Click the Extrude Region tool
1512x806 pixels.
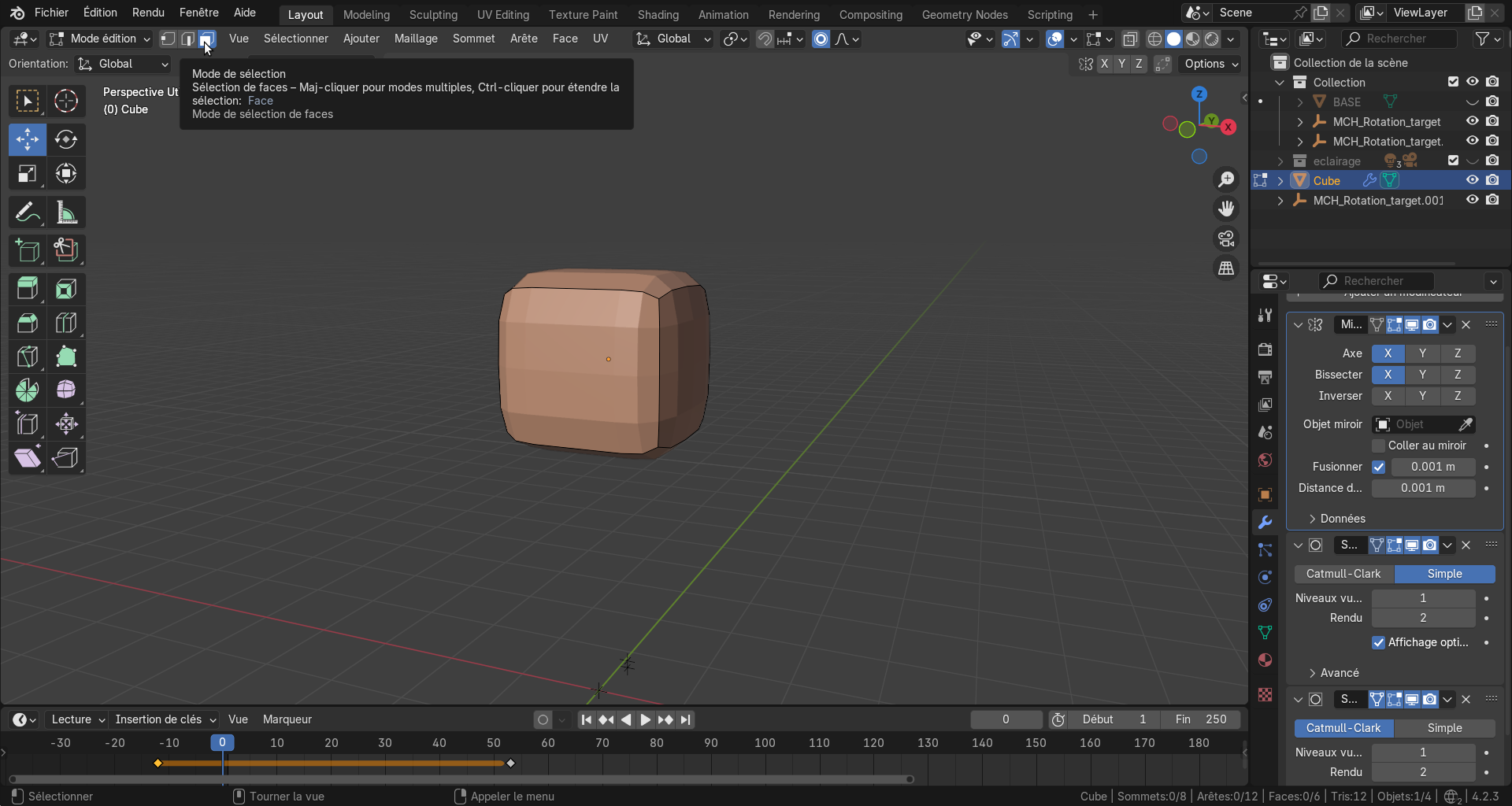(28, 289)
